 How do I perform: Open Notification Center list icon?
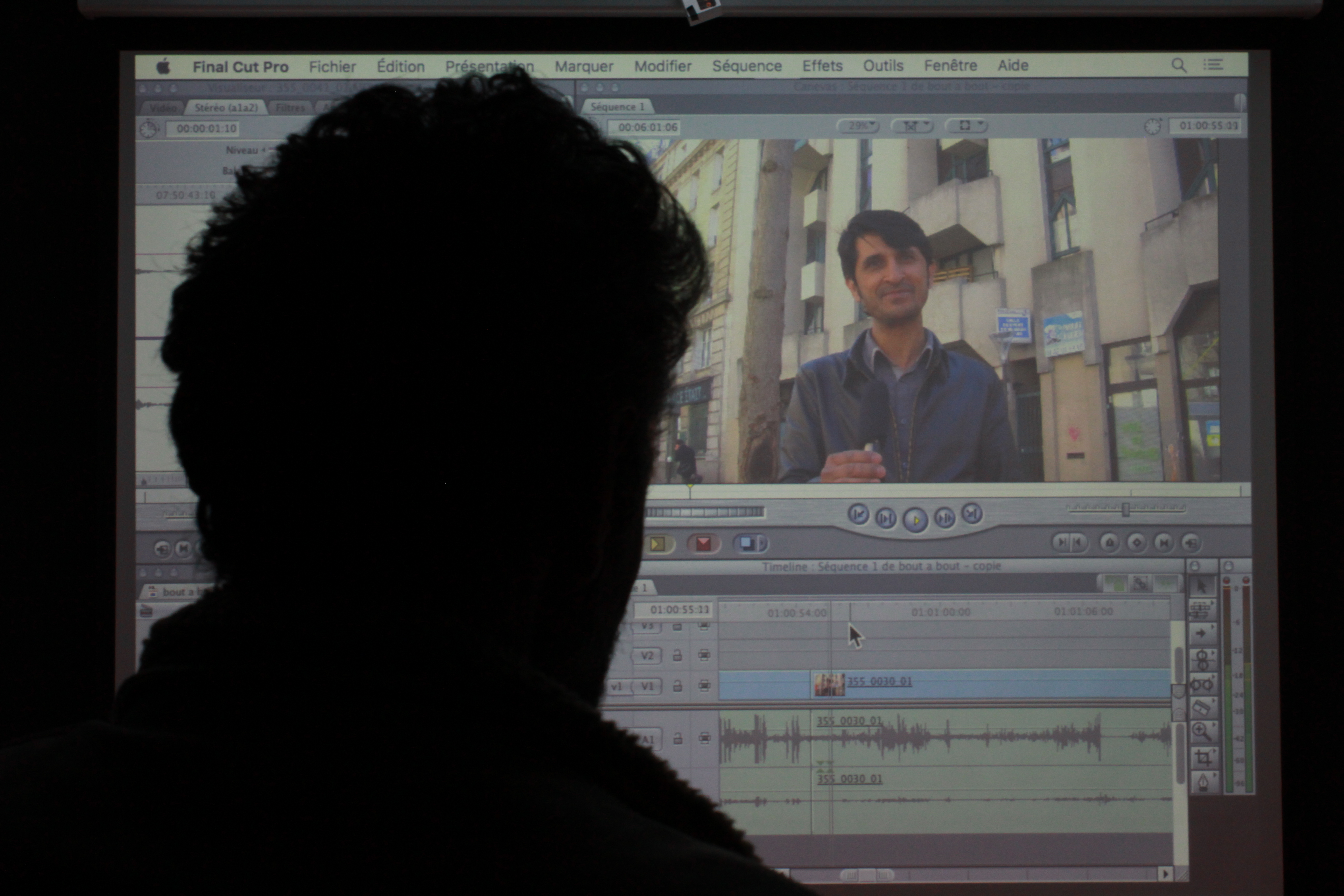1213,65
